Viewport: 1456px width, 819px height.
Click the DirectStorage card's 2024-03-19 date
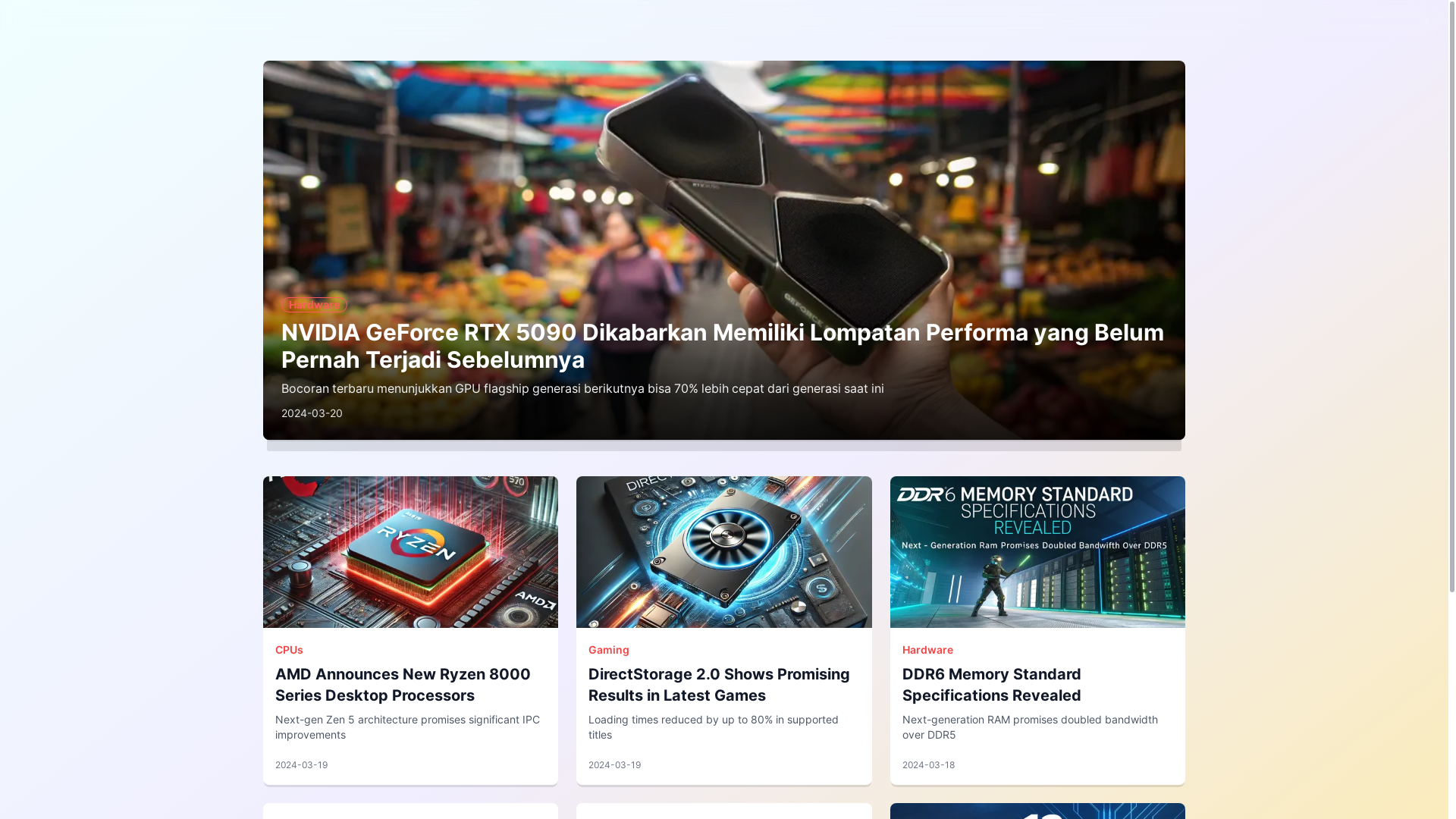tap(614, 765)
